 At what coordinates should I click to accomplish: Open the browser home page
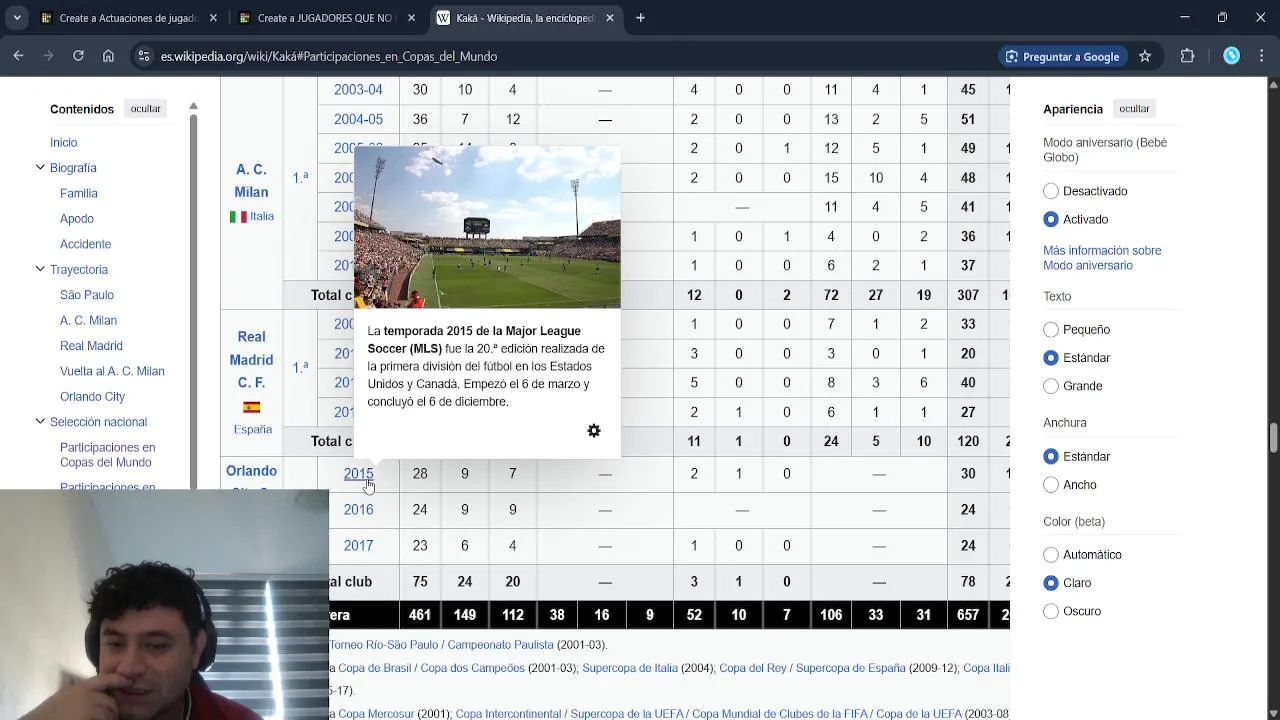tap(108, 56)
